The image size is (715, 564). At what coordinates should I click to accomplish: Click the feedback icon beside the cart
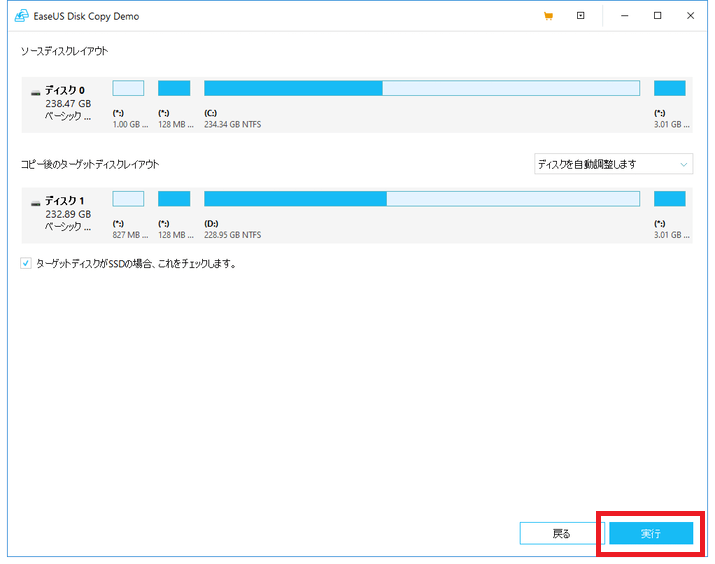[x=581, y=16]
